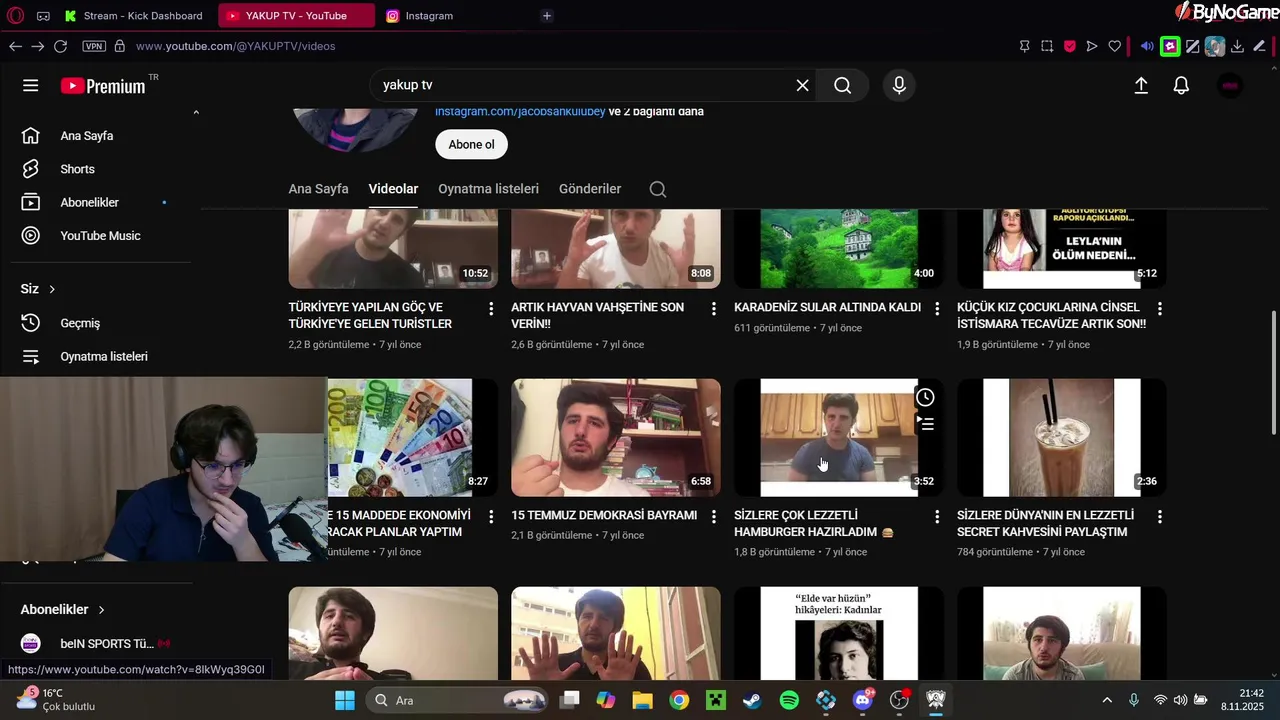Screen dimensions: 1280x720
Task: Go forward in browser history
Action: [37, 46]
